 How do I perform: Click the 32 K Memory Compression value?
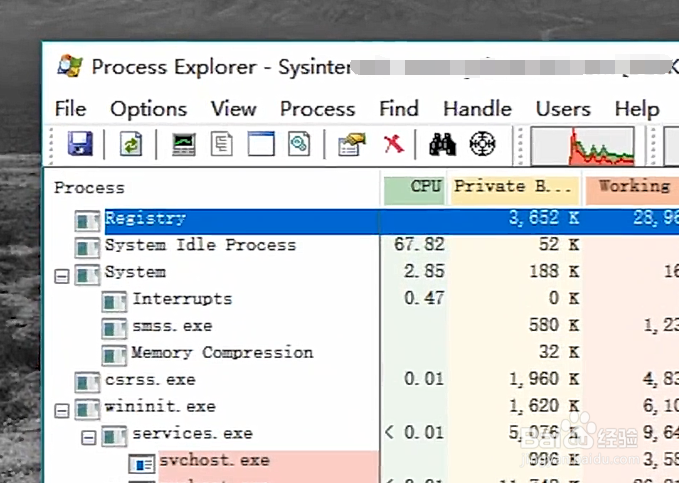pos(559,352)
